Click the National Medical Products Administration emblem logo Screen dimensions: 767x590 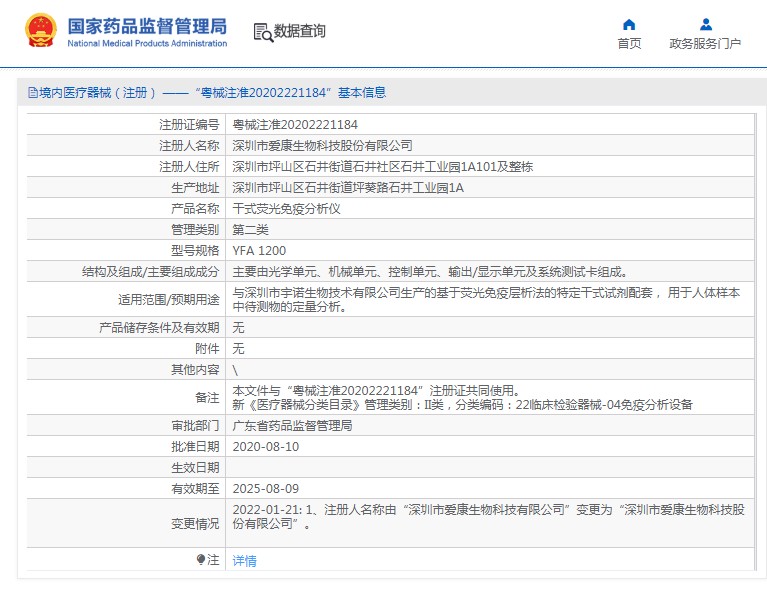pos(41,31)
